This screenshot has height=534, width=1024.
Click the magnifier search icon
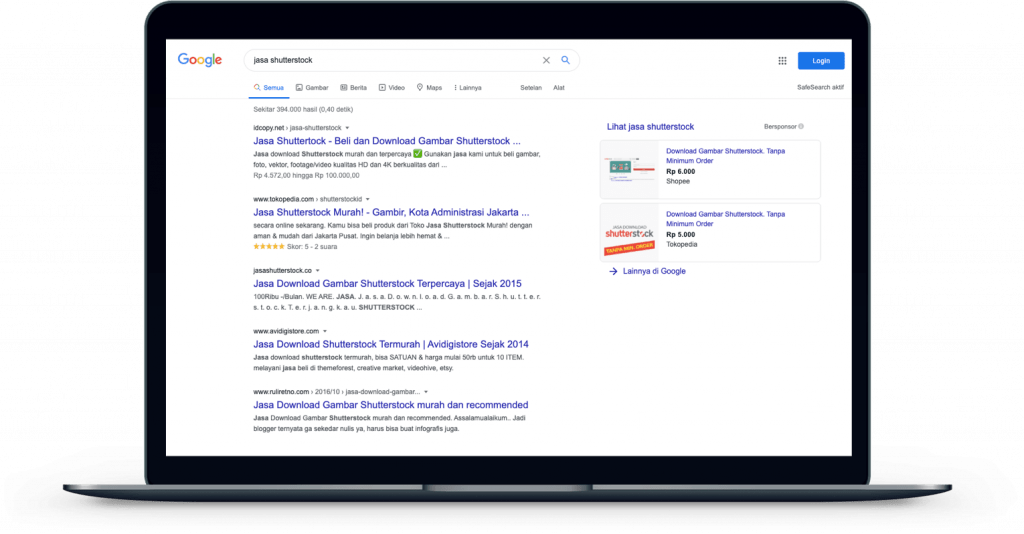[x=566, y=60]
